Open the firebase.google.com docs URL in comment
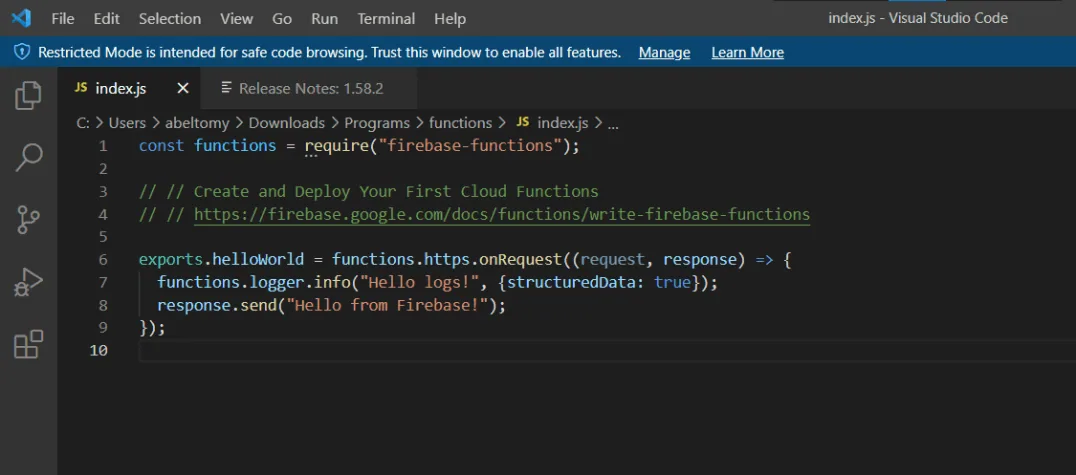1076x475 pixels. [x=502, y=214]
